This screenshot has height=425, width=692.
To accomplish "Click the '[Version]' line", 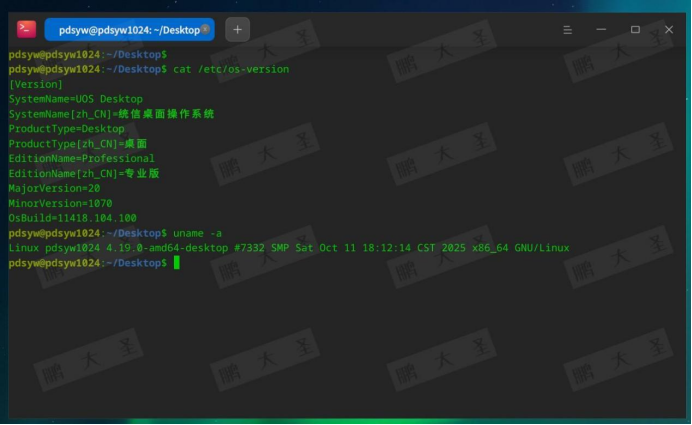I will tap(36, 84).
